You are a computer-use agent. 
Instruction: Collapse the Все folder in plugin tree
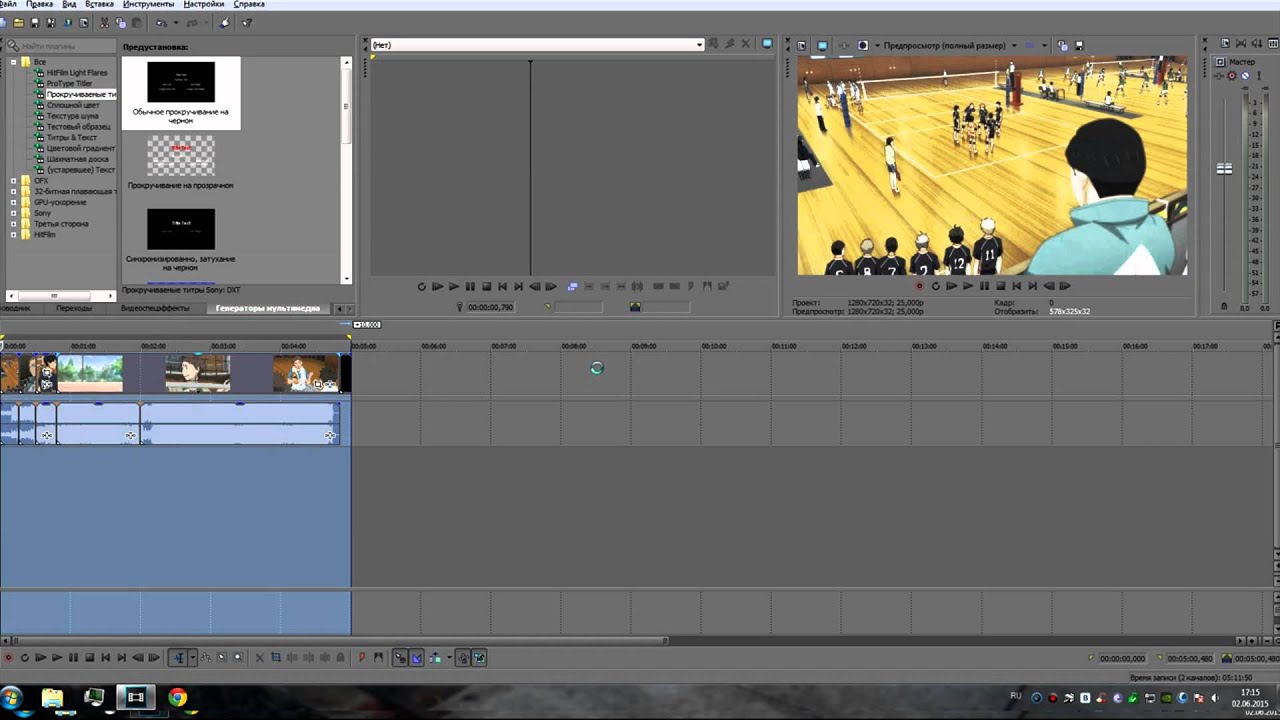14,62
